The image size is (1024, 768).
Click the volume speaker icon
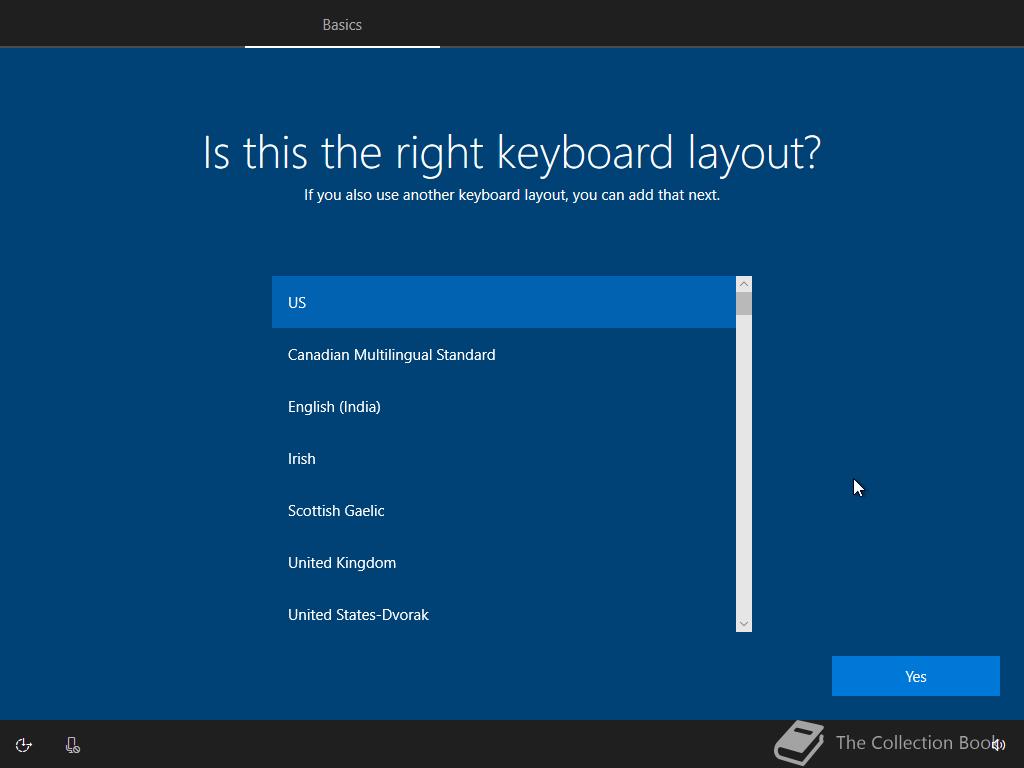tap(999, 744)
